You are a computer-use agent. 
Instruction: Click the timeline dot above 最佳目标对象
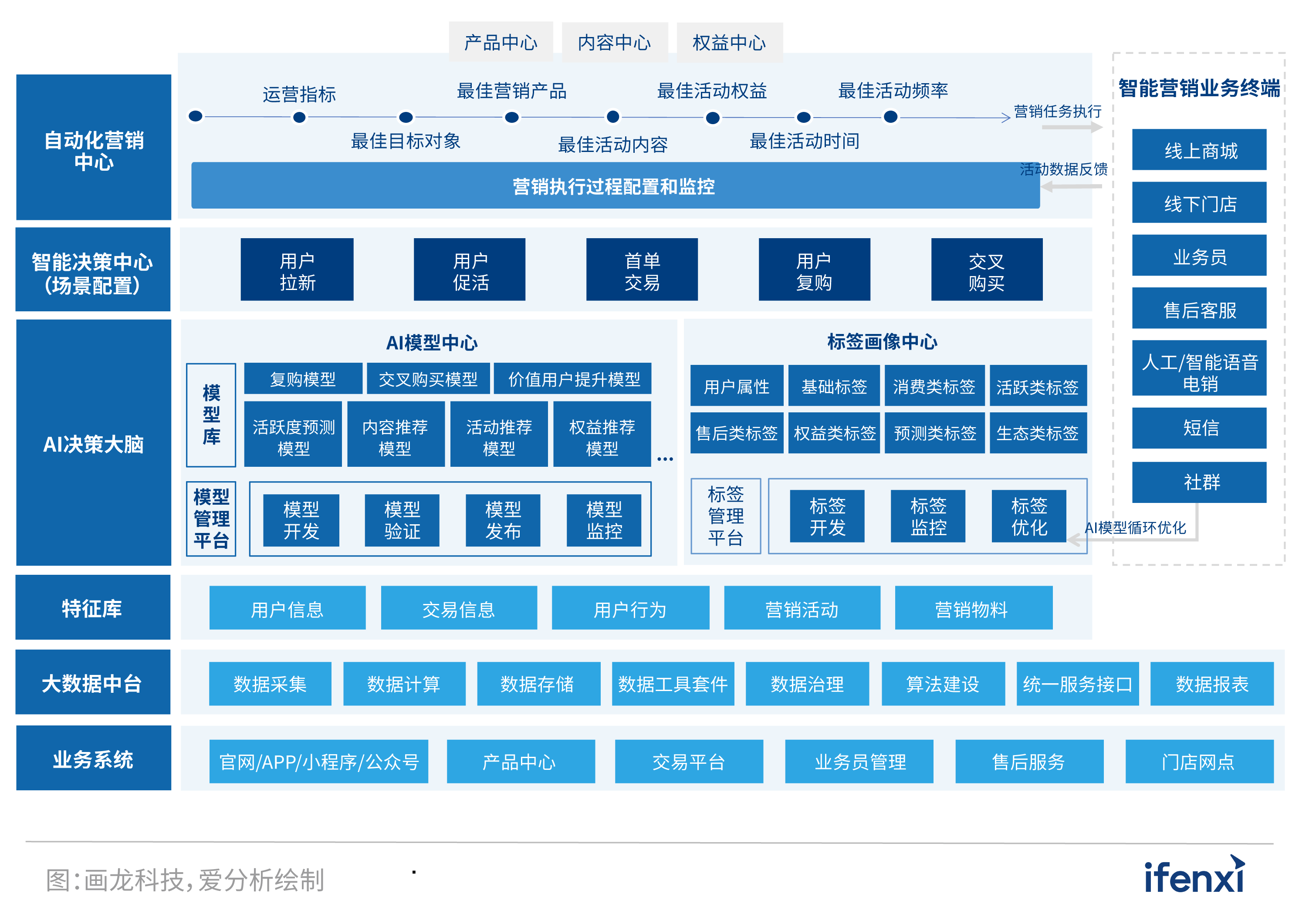405,117
